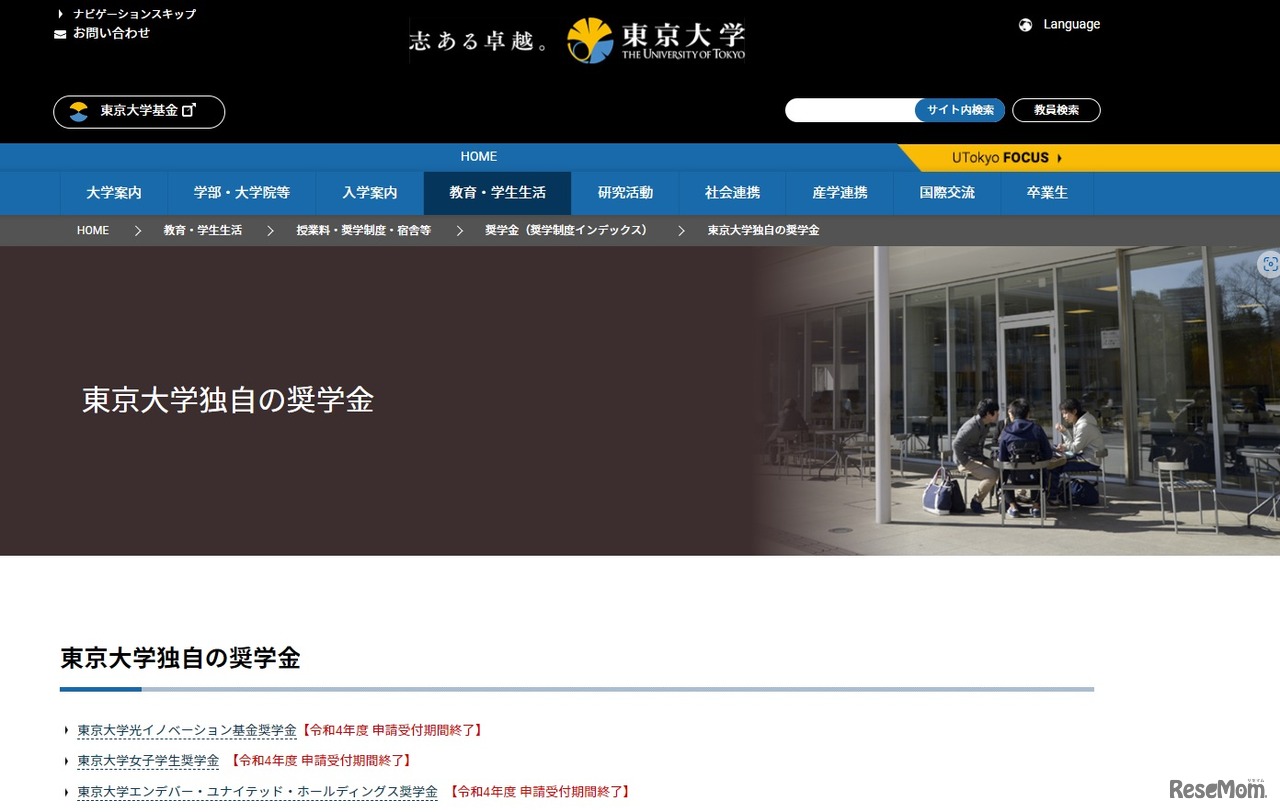Open 東京大学女子学生奨学金 link
Viewport: 1280px width, 812px height.
click(148, 761)
